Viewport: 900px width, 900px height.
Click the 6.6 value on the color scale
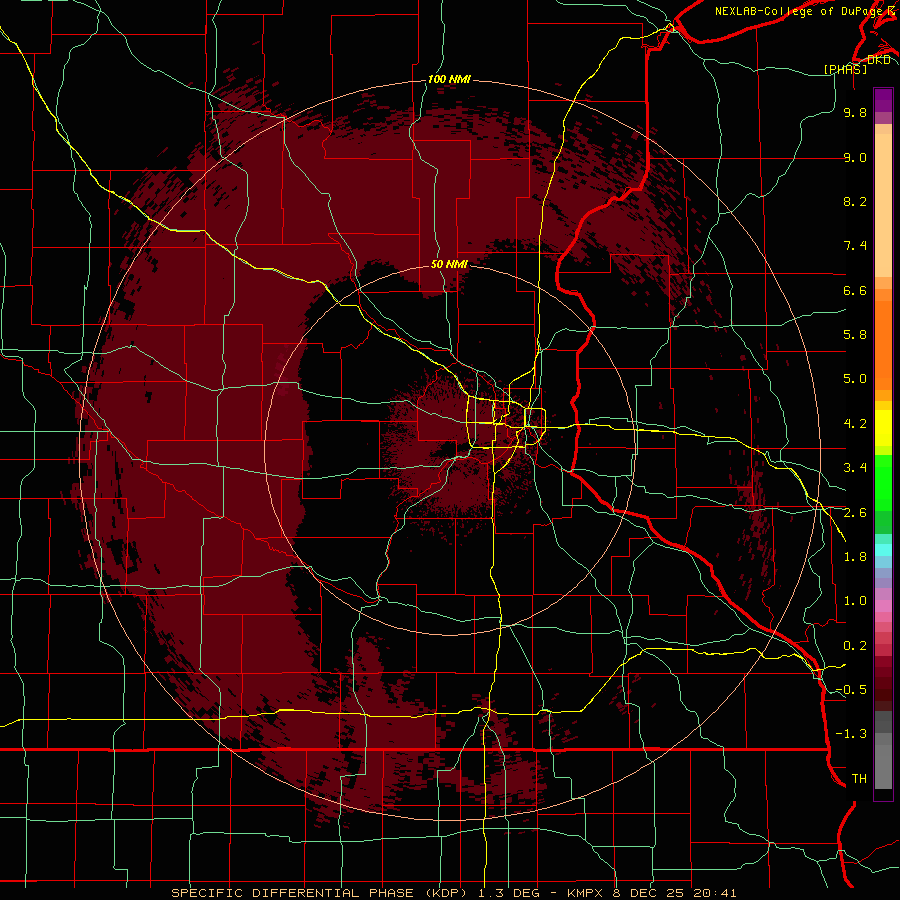click(x=855, y=290)
